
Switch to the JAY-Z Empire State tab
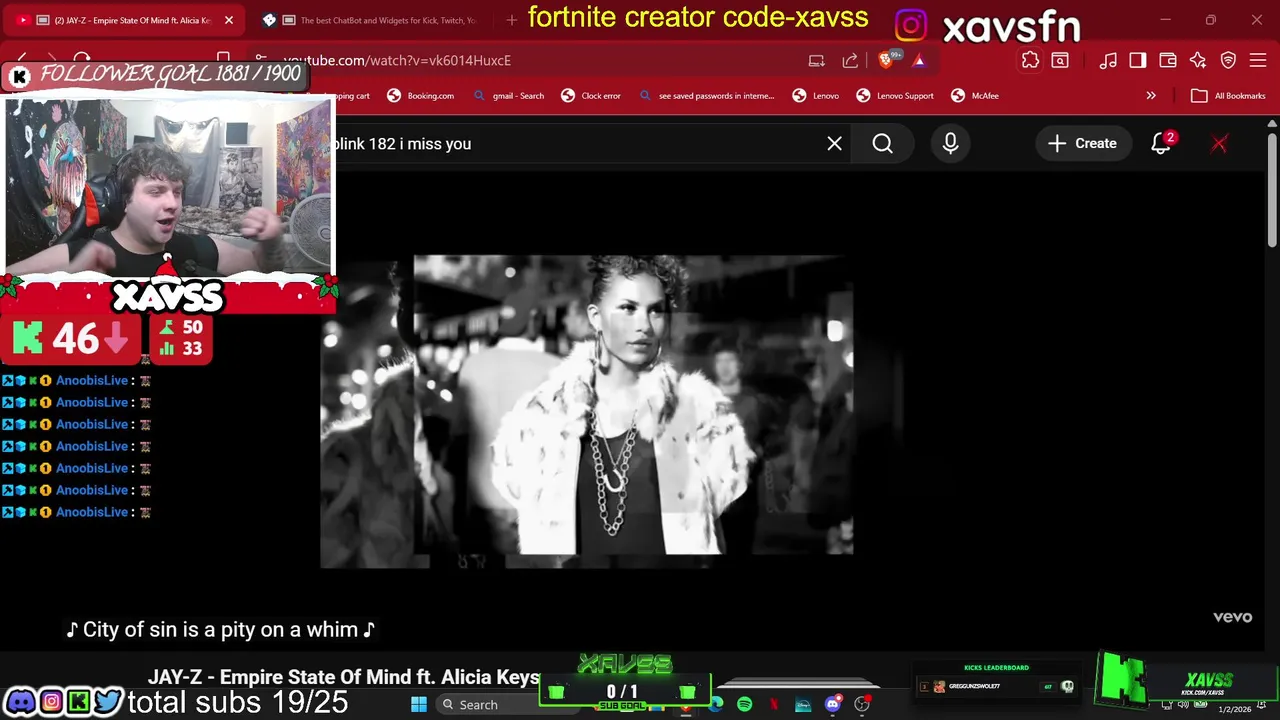click(125, 20)
